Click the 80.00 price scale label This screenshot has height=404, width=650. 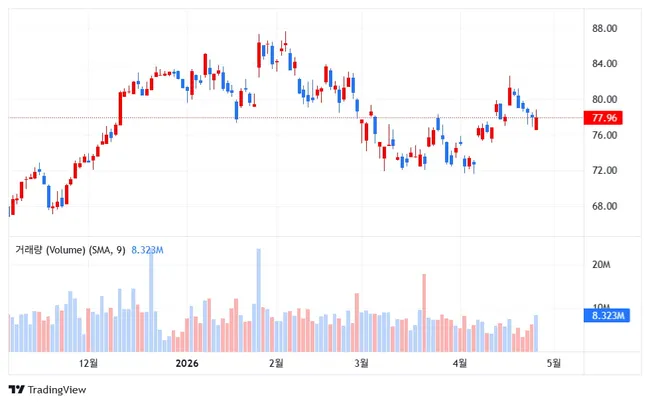point(603,100)
